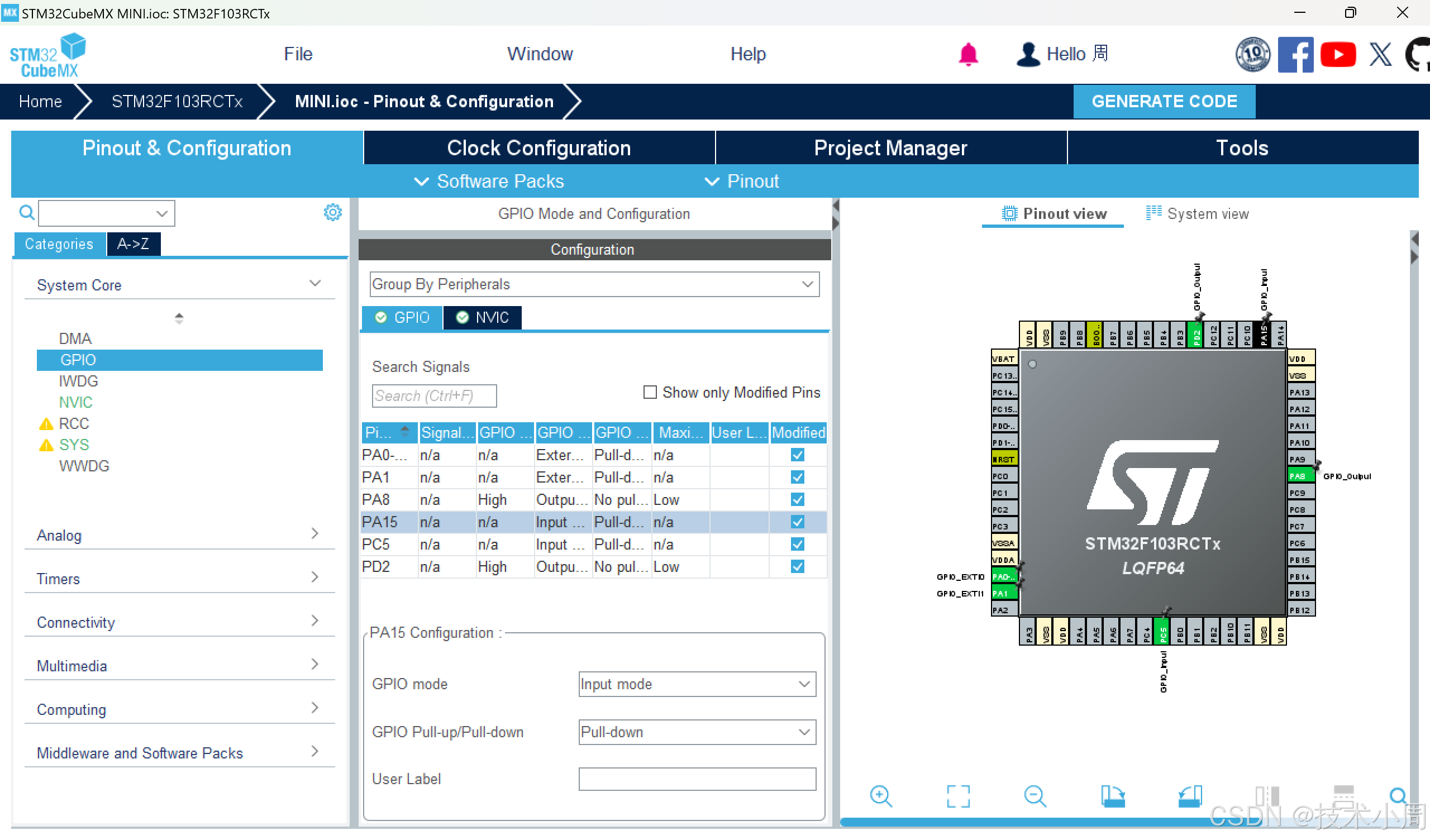Zoom out of the chip pinout
The image size is (1430, 840).
coord(1035,796)
